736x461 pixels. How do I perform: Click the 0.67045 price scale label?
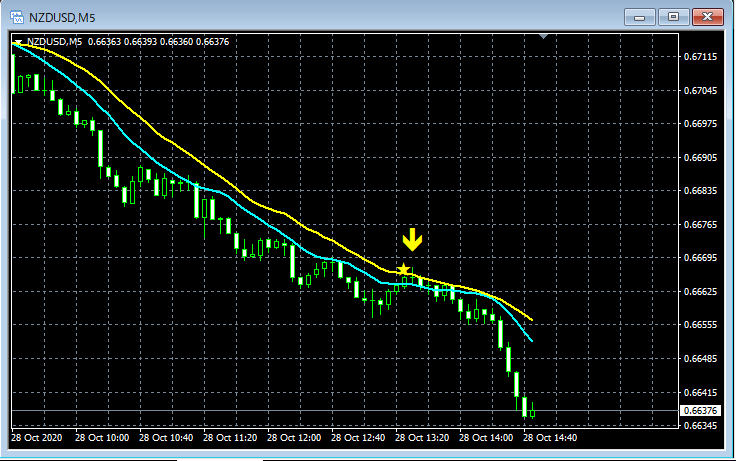pos(700,91)
